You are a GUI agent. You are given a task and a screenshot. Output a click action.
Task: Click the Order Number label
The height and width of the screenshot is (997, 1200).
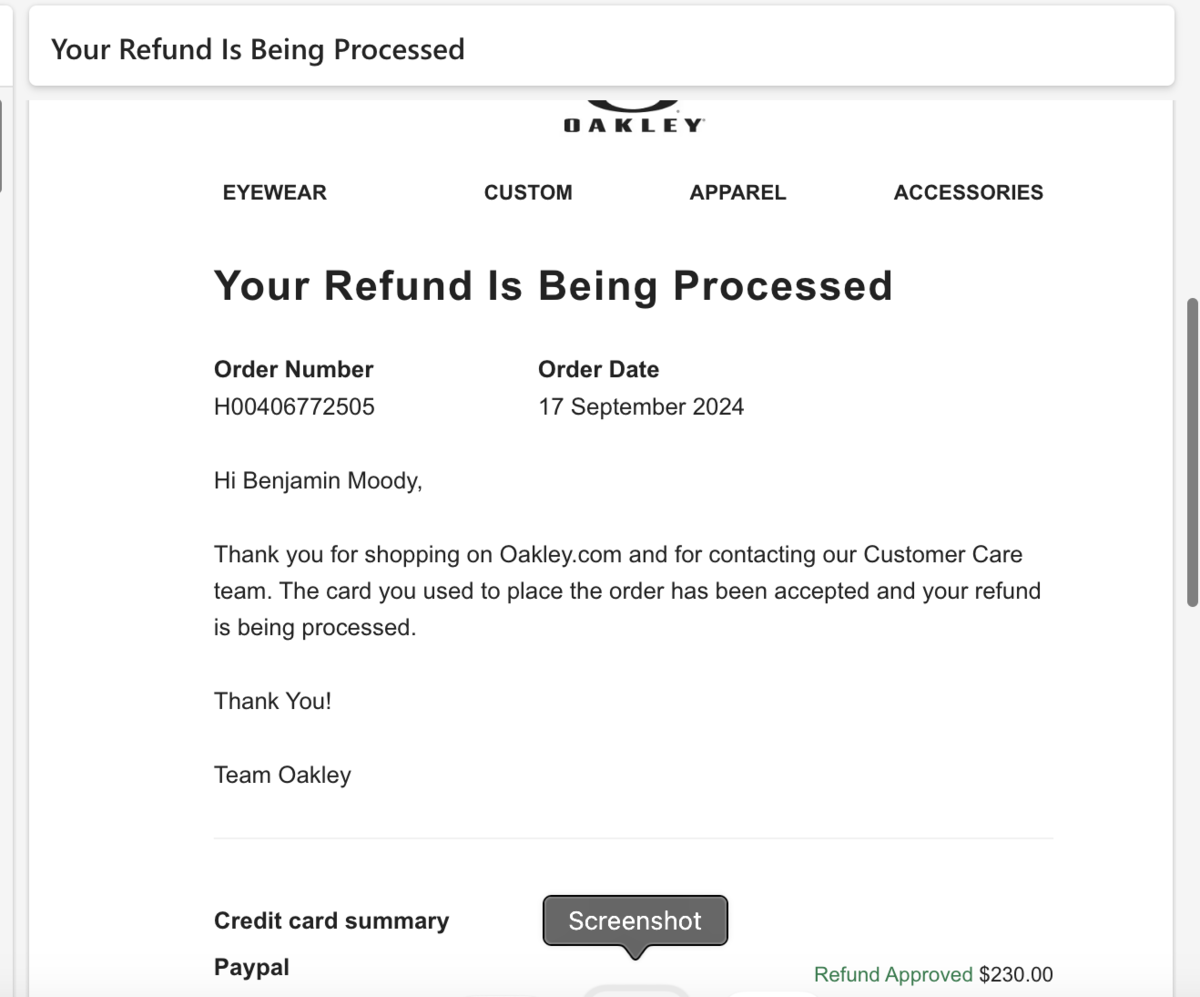pos(293,370)
